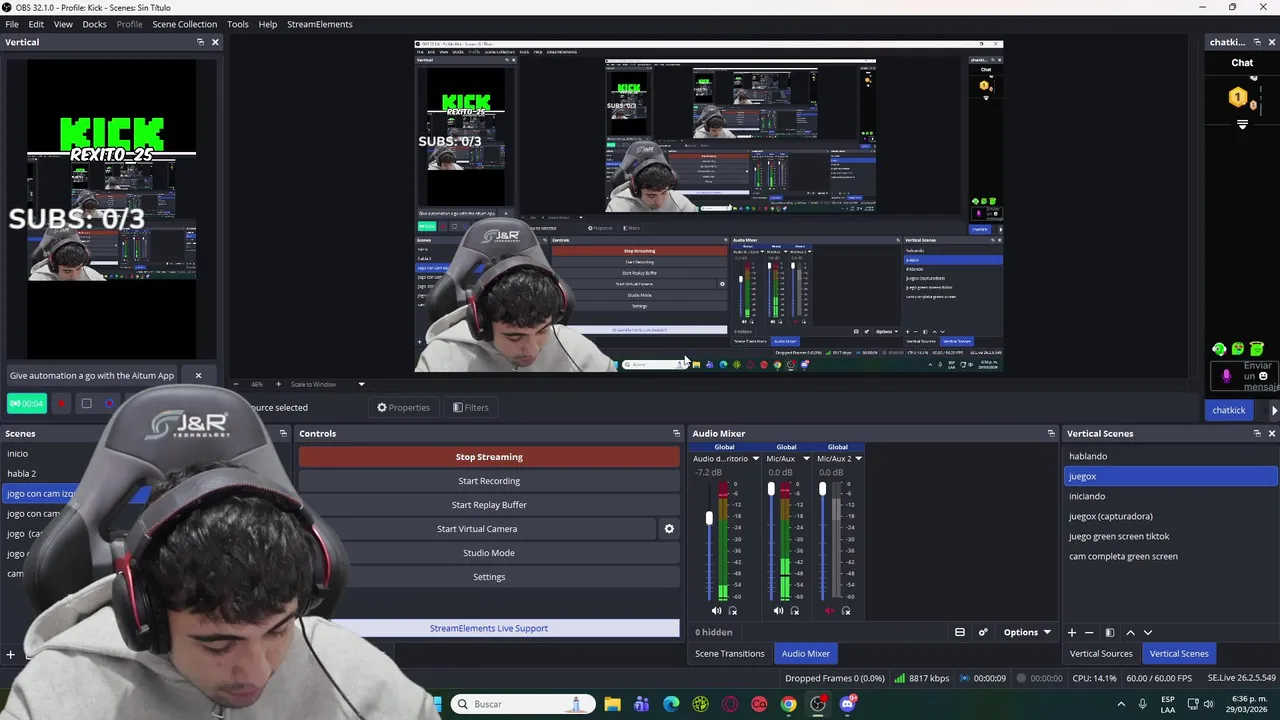Toggle system microphone icon in tray
1280x720 pixels.
click(x=1142, y=704)
